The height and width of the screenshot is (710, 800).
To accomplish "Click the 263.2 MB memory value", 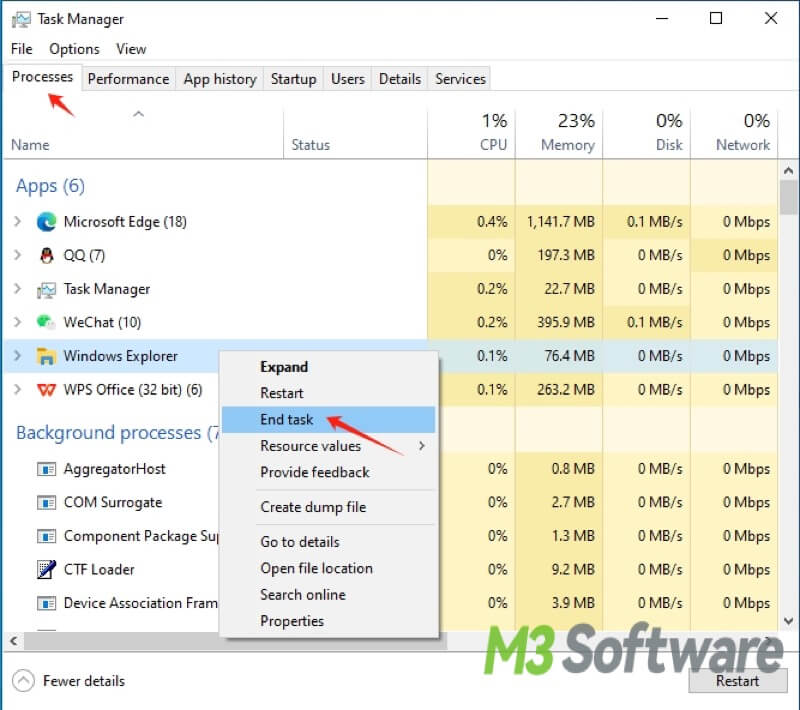I will coord(565,390).
